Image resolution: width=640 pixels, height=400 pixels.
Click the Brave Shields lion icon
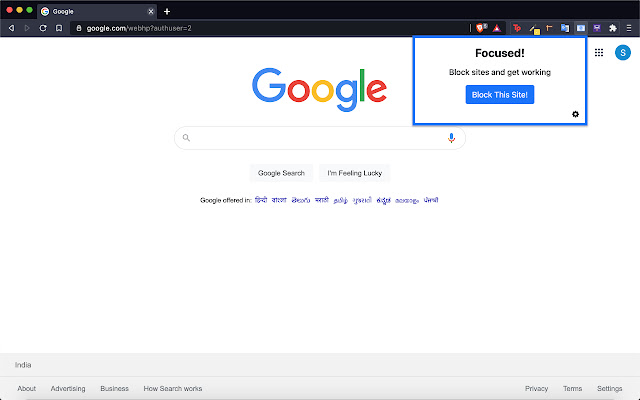tap(480, 28)
